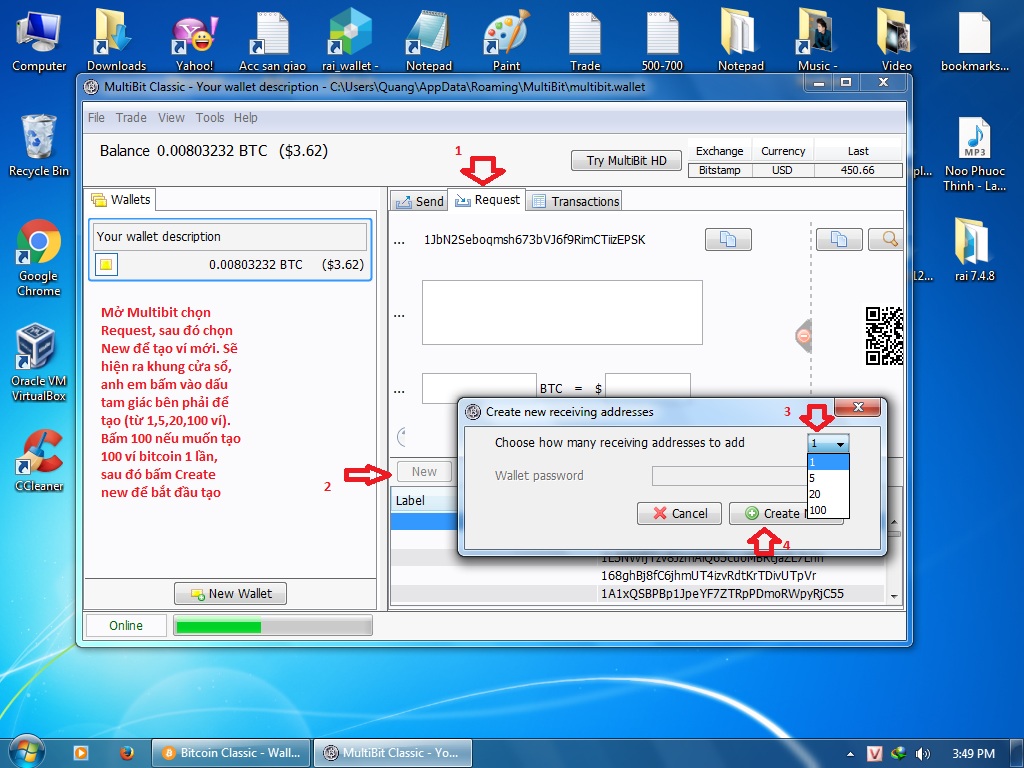This screenshot has width=1024, height=768.
Task: Switch to the Transactions tab
Action: [575, 201]
